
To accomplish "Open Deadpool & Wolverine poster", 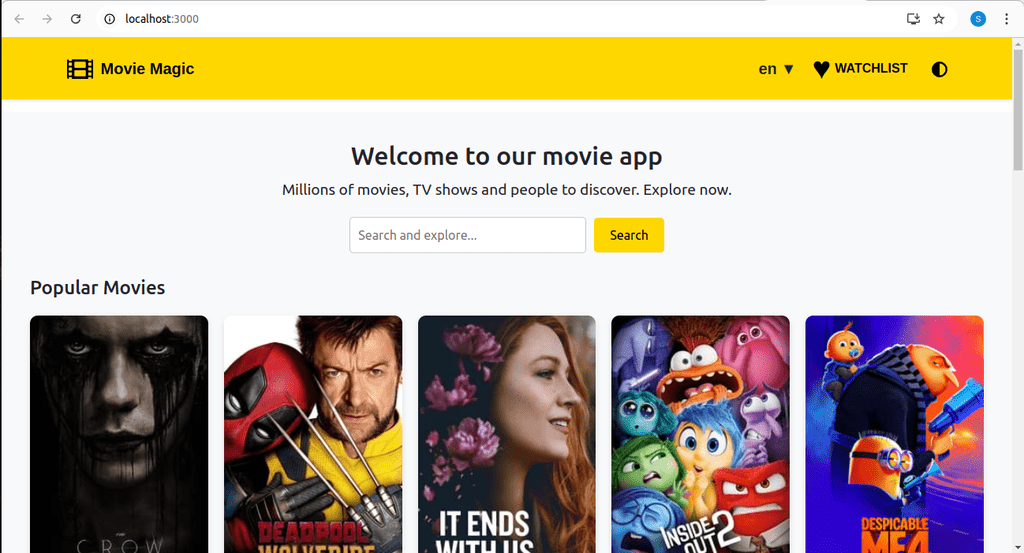I will pyautogui.click(x=313, y=434).
